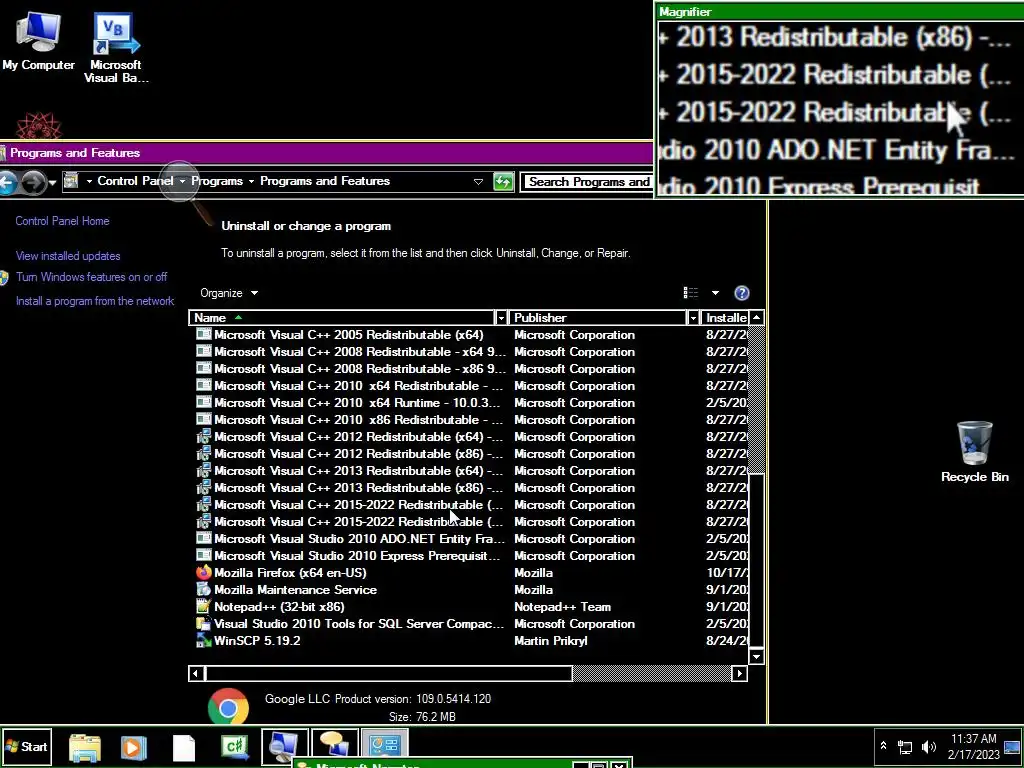Select Microsoft Visual C++ 2012 Redistributable (x86) row

472,454
